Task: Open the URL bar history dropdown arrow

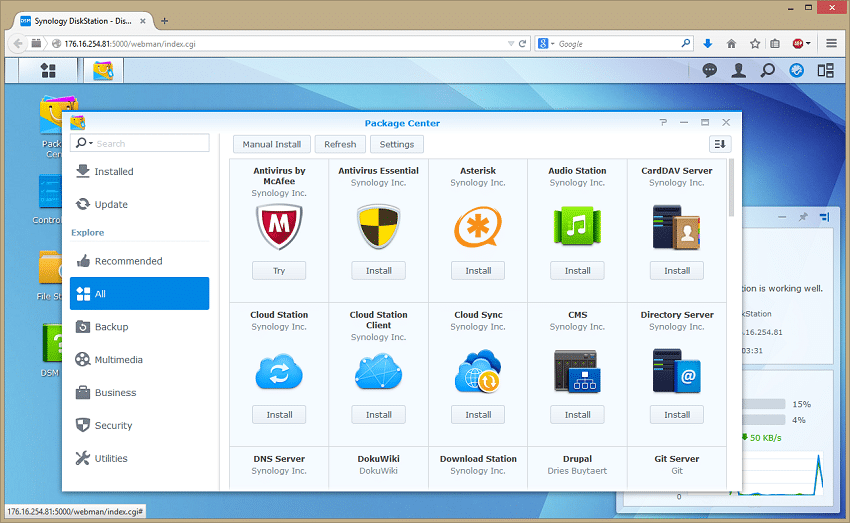Action: [511, 44]
